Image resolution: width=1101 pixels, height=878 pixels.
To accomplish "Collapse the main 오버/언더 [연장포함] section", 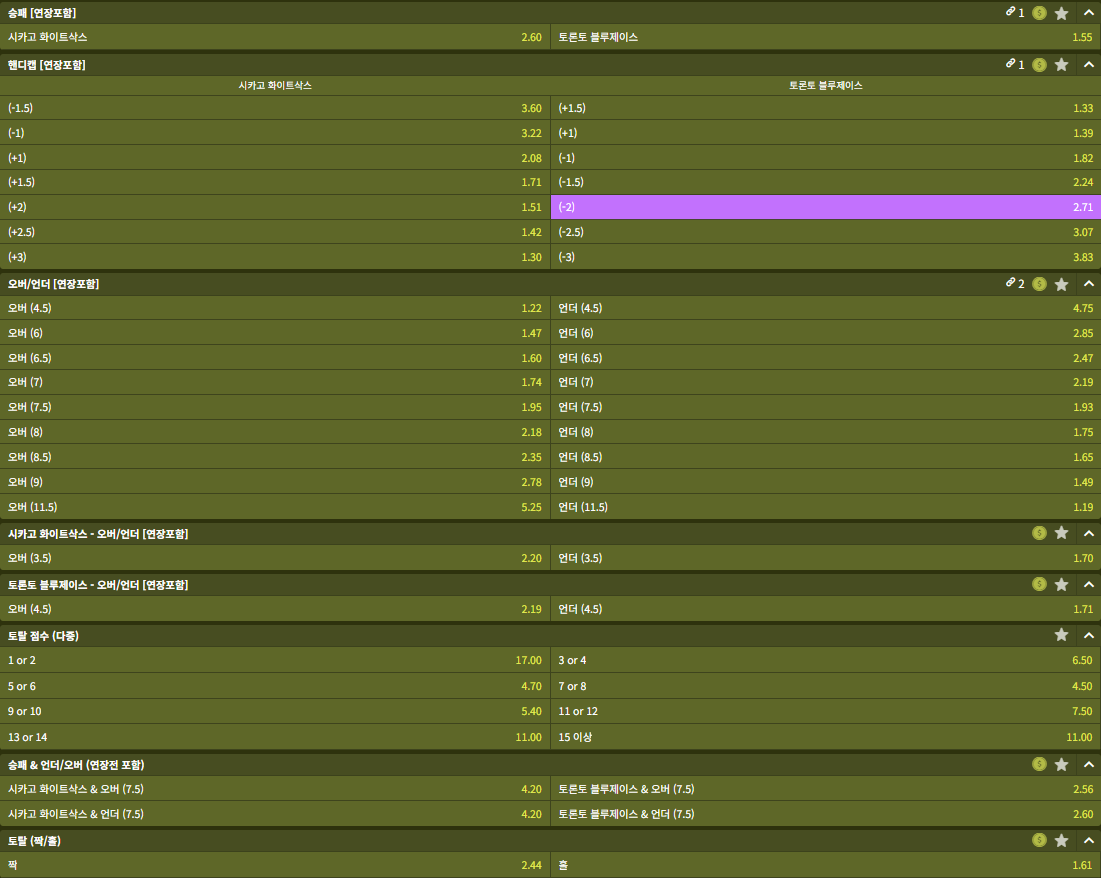I will (x=1088, y=284).
